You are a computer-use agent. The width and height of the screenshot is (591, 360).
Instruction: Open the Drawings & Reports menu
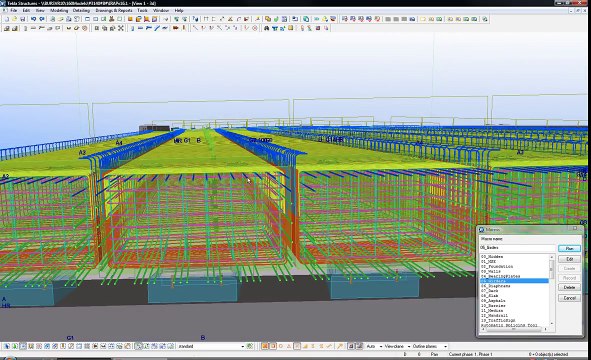pyautogui.click(x=114, y=11)
